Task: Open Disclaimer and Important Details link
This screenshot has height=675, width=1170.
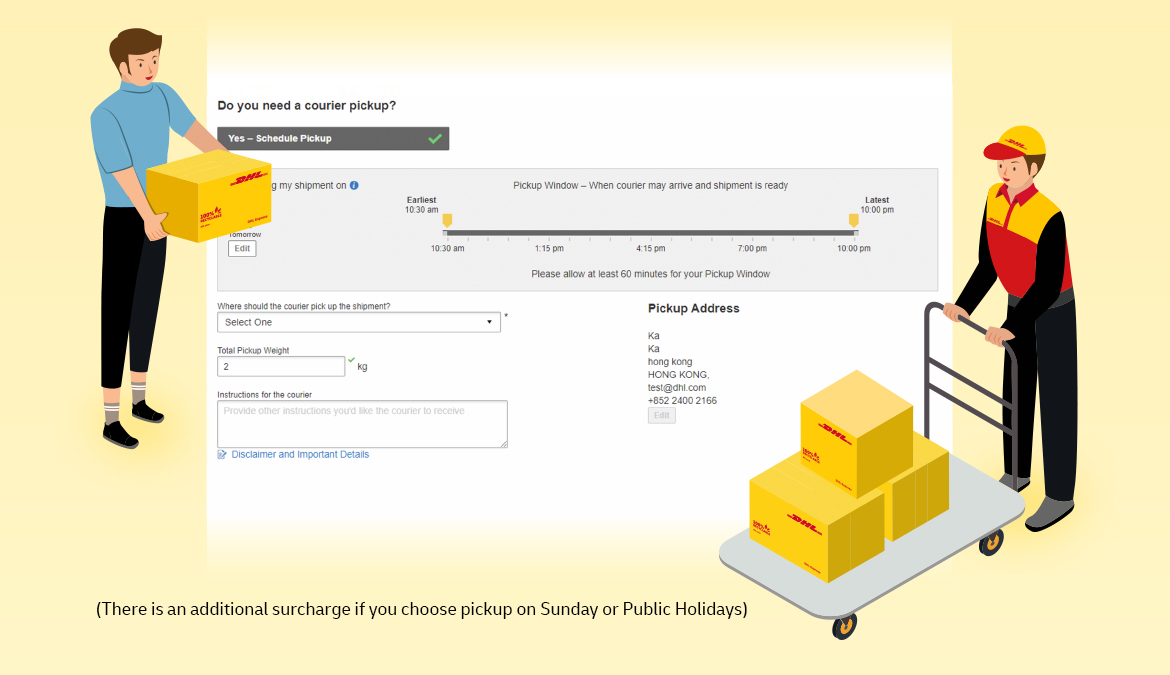Action: tap(300, 454)
